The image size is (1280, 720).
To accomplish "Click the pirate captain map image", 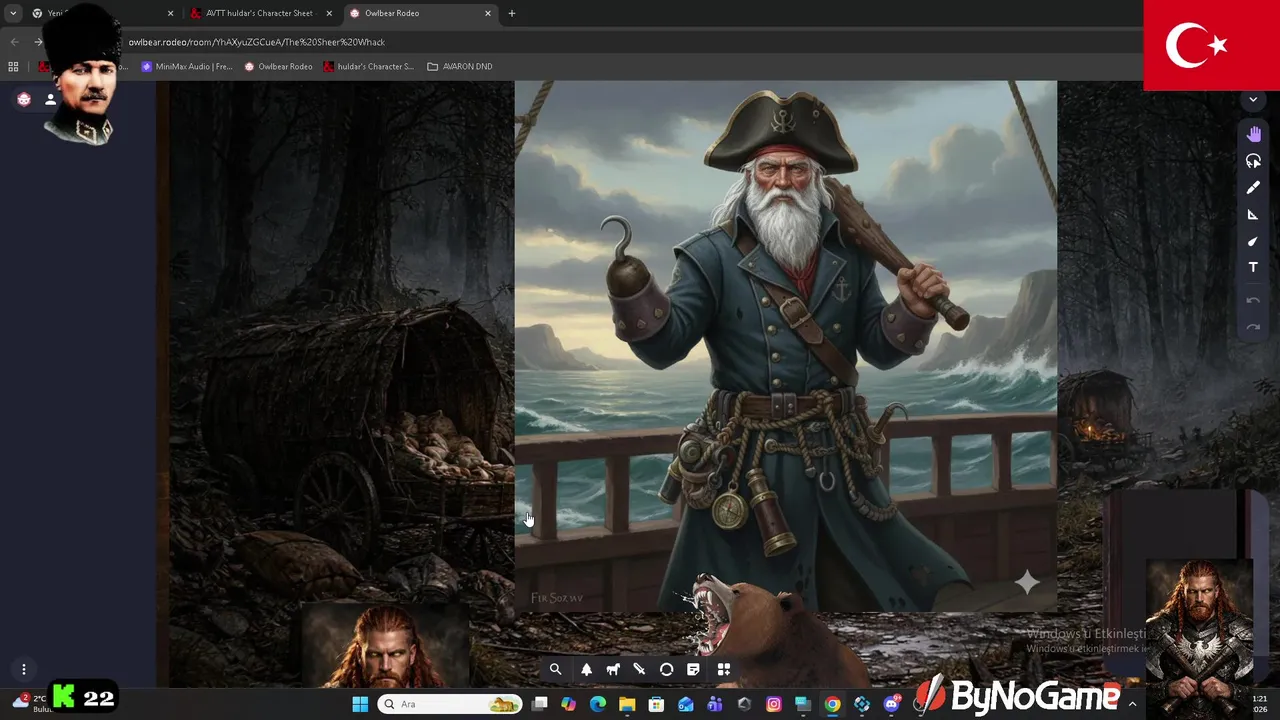I will tap(785, 345).
